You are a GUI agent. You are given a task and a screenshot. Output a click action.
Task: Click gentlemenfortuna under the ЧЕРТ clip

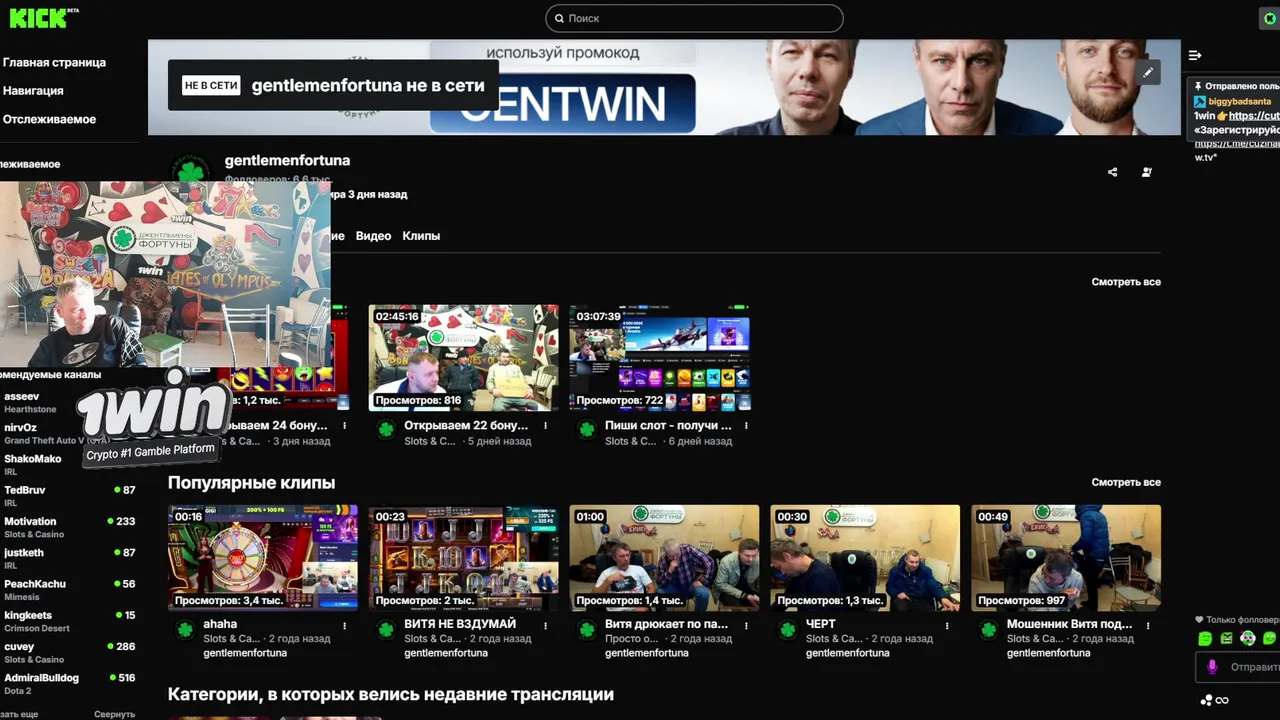pyautogui.click(x=847, y=653)
